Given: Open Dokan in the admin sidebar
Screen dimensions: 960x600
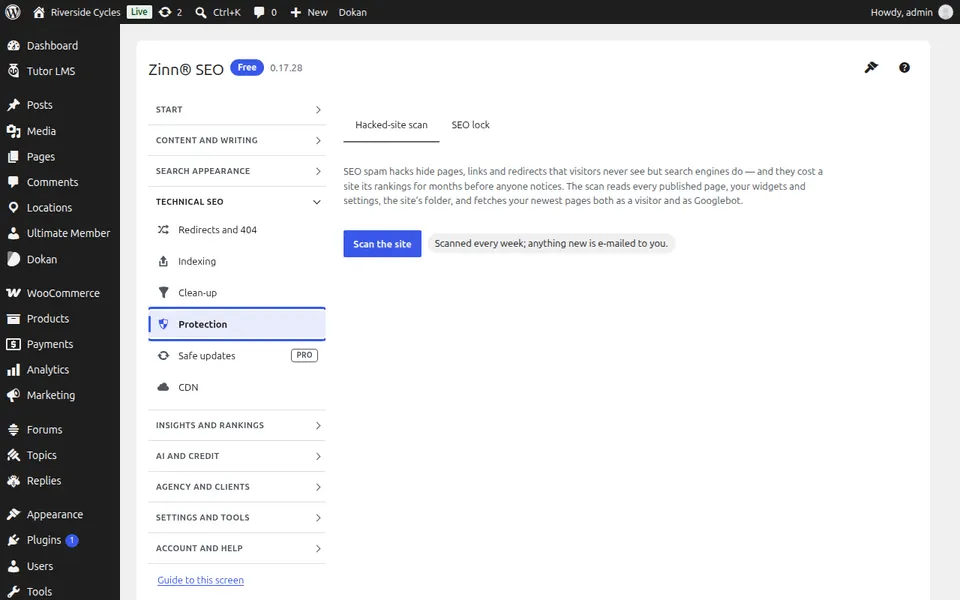Looking at the screenshot, I should click(x=60, y=260).
